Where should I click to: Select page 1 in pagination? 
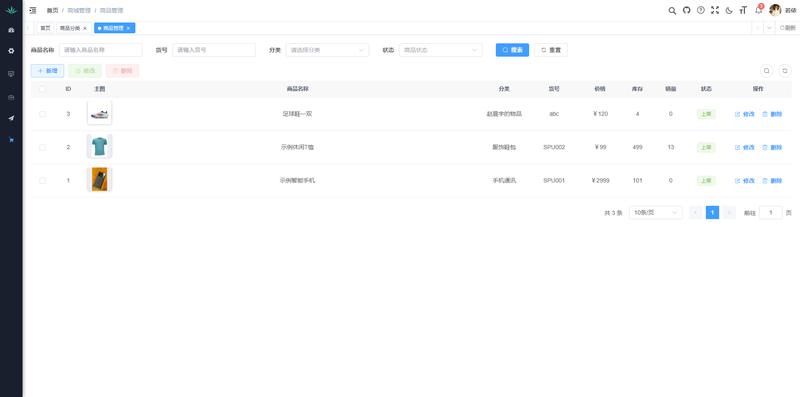(x=712, y=213)
